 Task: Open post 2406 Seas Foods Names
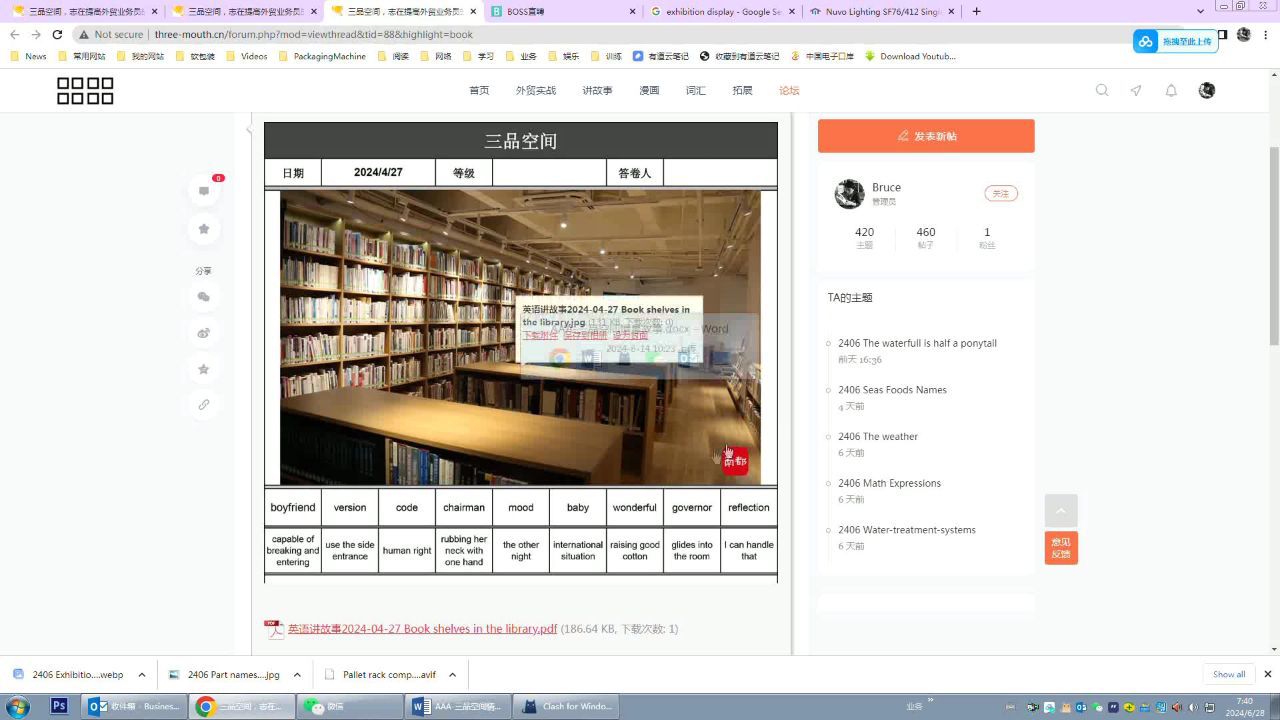pos(892,390)
